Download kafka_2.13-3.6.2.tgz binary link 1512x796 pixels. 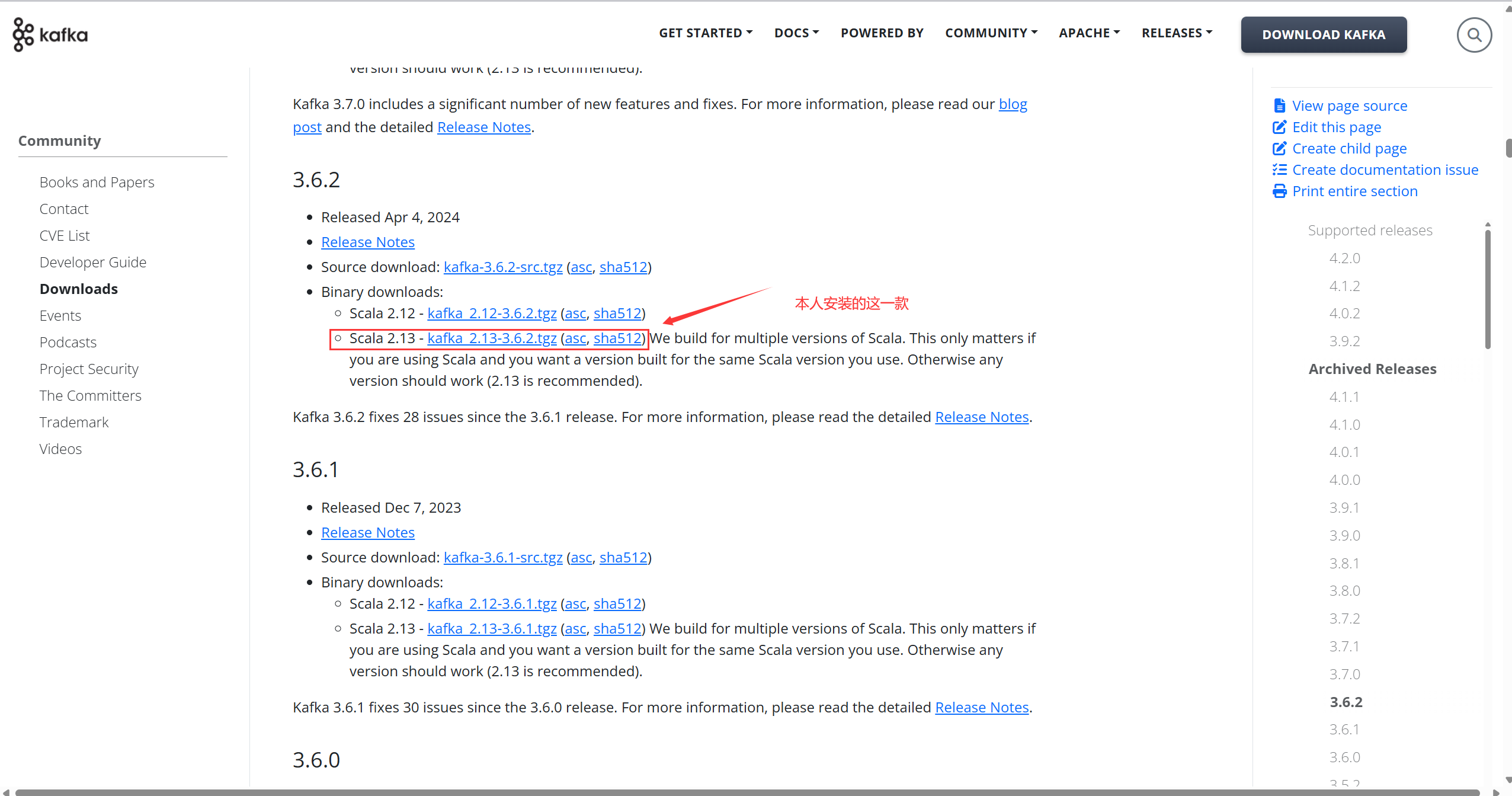[491, 338]
